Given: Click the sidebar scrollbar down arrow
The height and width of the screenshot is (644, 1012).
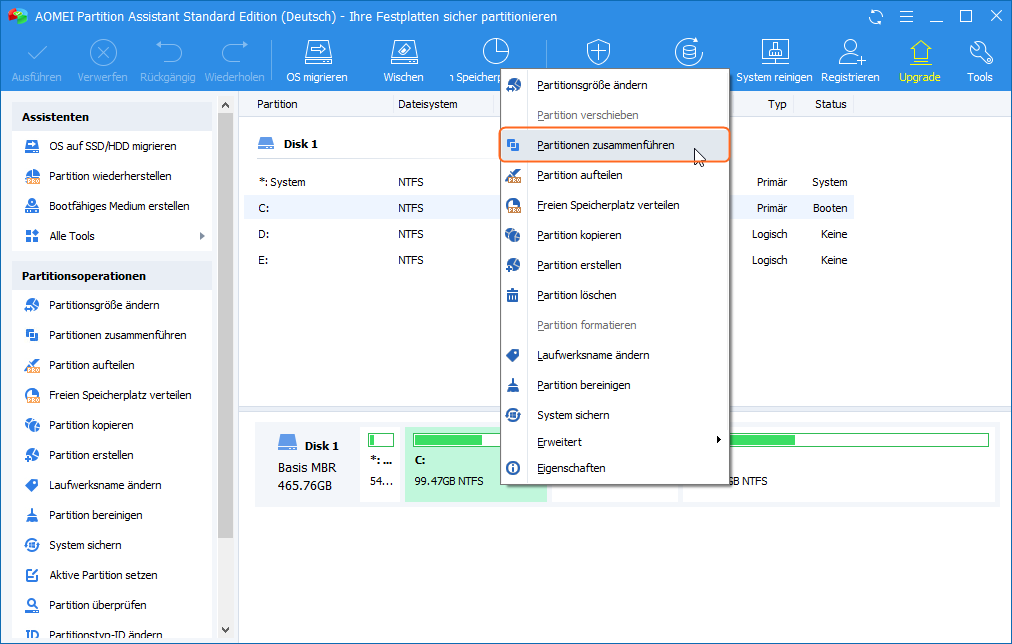Looking at the screenshot, I should point(225,630).
